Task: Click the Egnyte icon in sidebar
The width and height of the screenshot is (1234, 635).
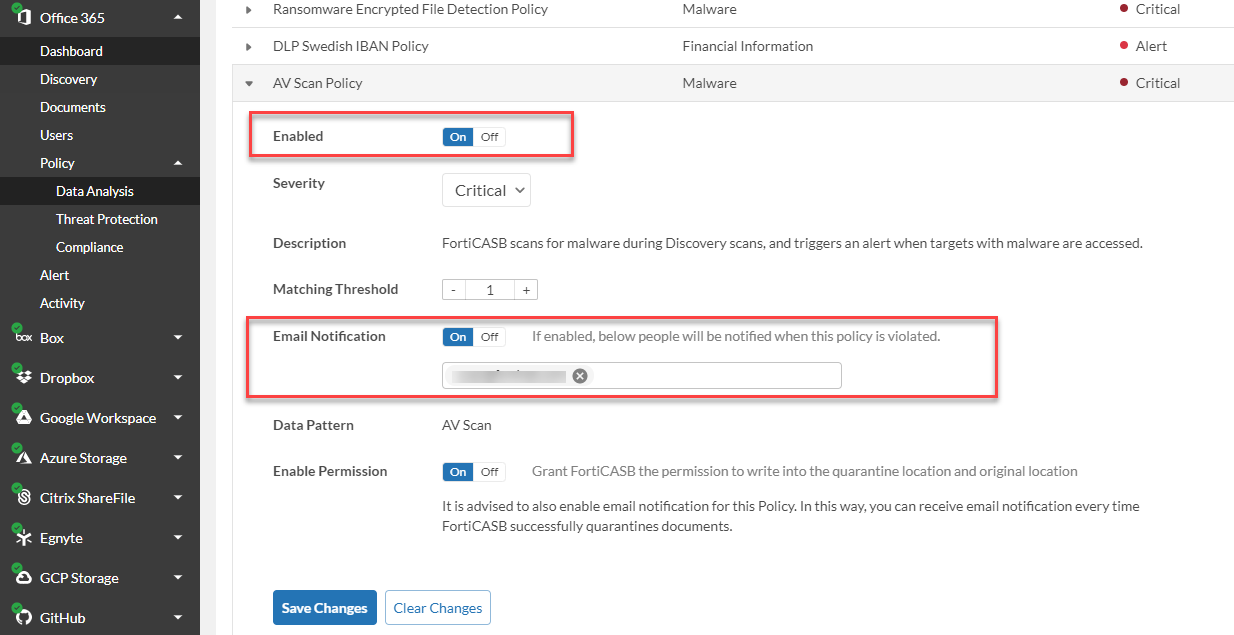Action: coord(24,537)
